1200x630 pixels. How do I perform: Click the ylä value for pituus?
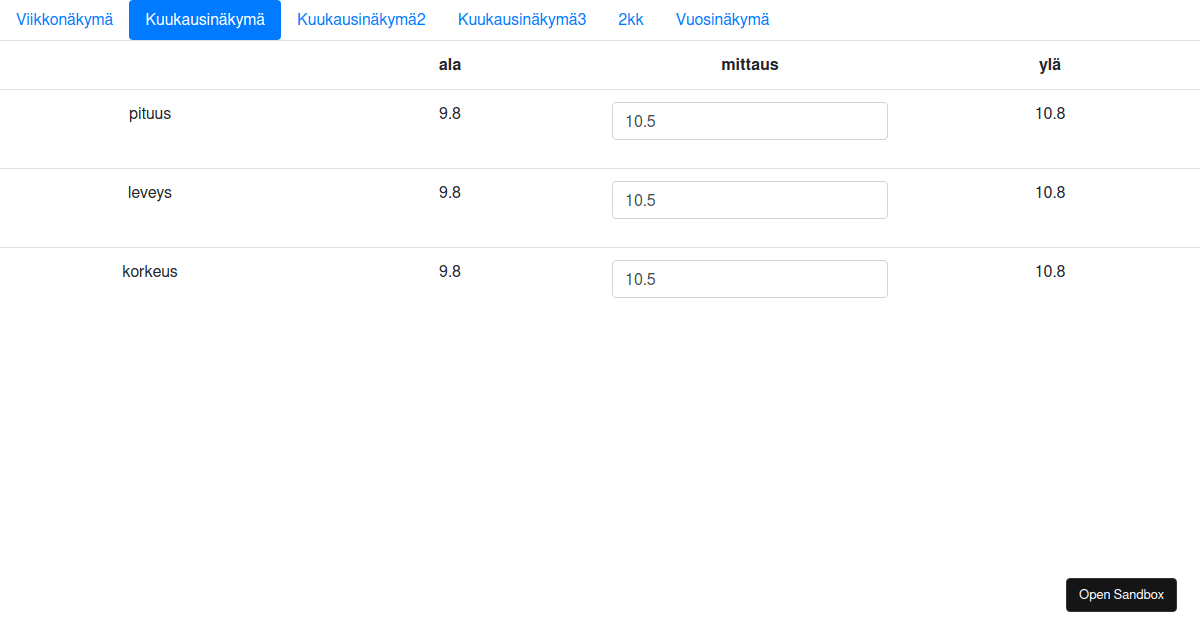[x=1050, y=113]
